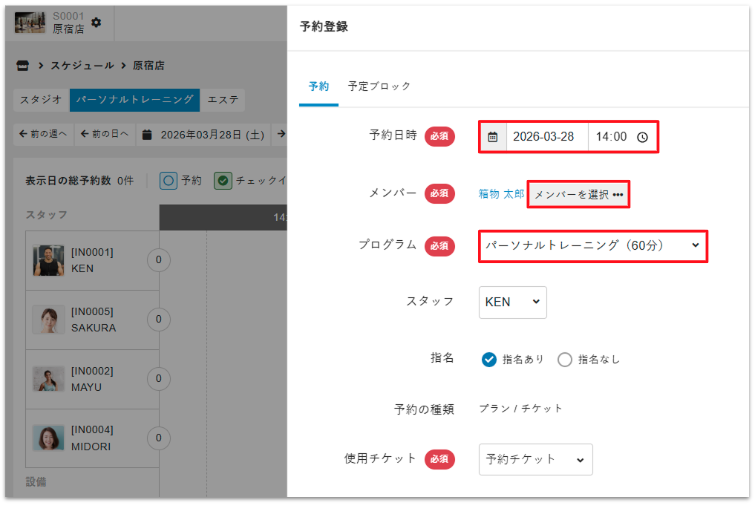Select the 指名あり radio option
Image resolution: width=756 pixels, height=507 pixels.
tap(489, 360)
